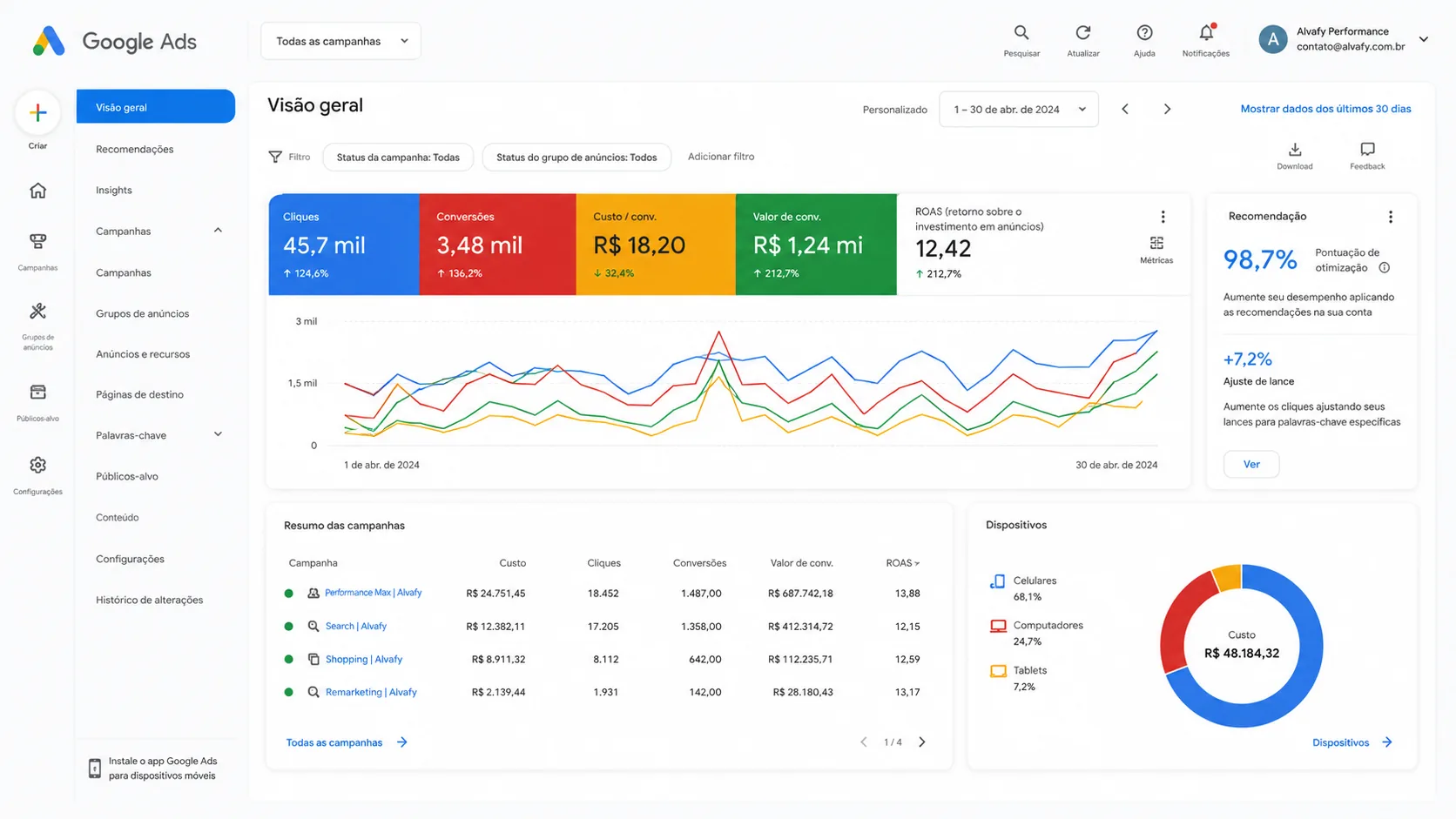Open Status da campanha filter chip

tap(398, 158)
